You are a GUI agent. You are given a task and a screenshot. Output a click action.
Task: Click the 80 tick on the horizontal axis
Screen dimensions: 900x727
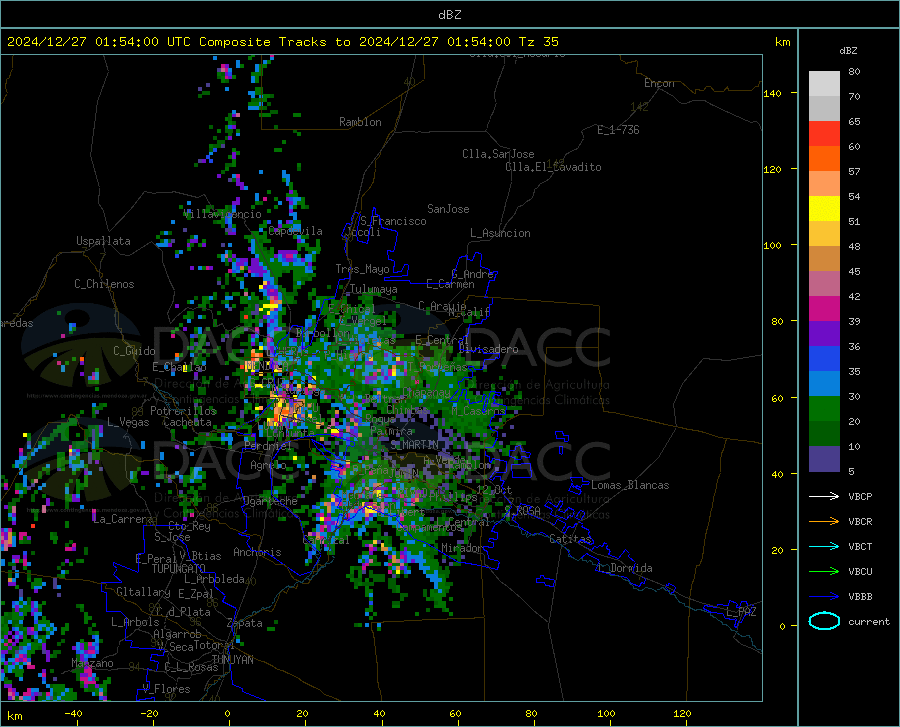point(531,713)
